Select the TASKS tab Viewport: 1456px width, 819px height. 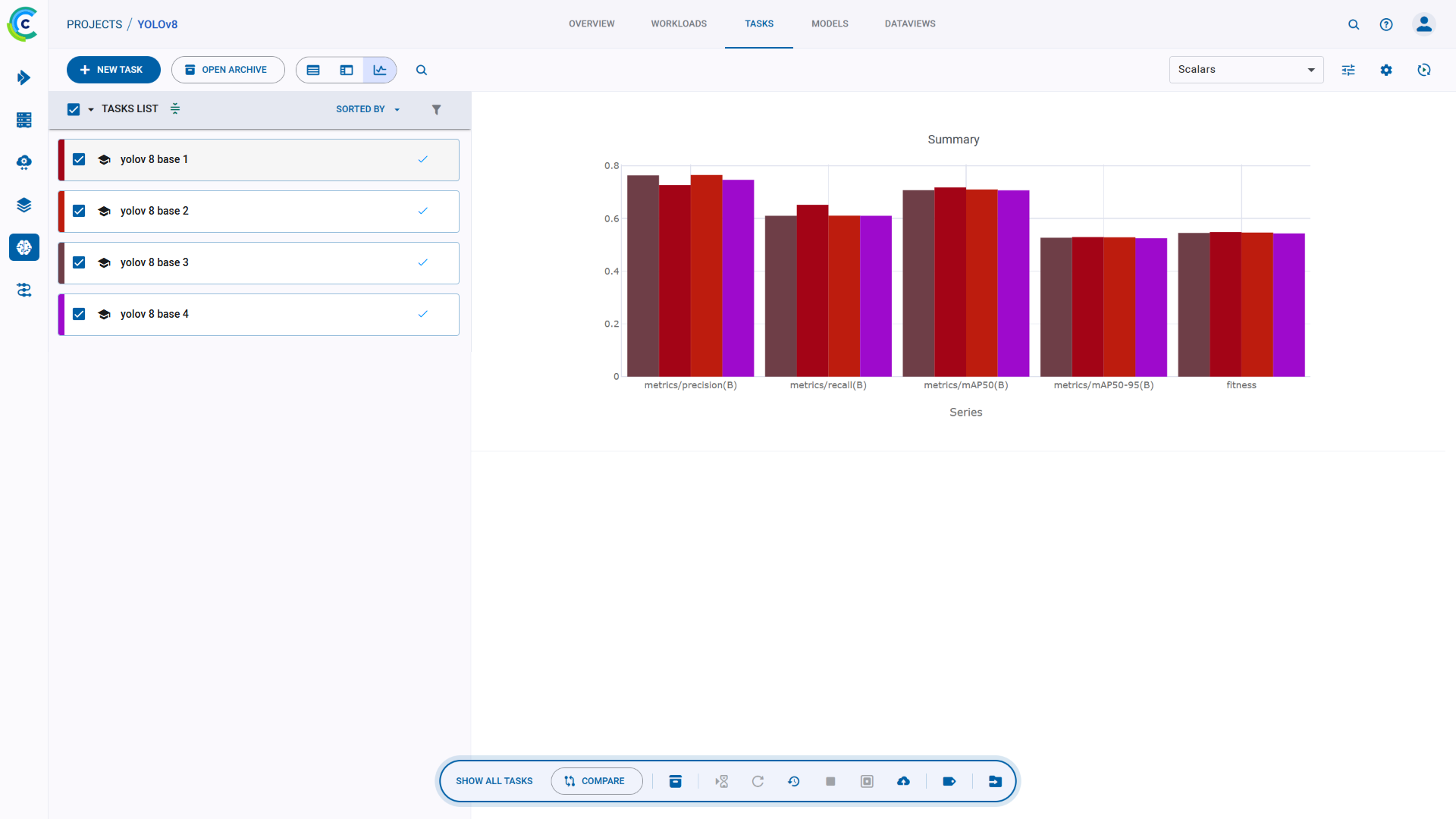pos(759,24)
